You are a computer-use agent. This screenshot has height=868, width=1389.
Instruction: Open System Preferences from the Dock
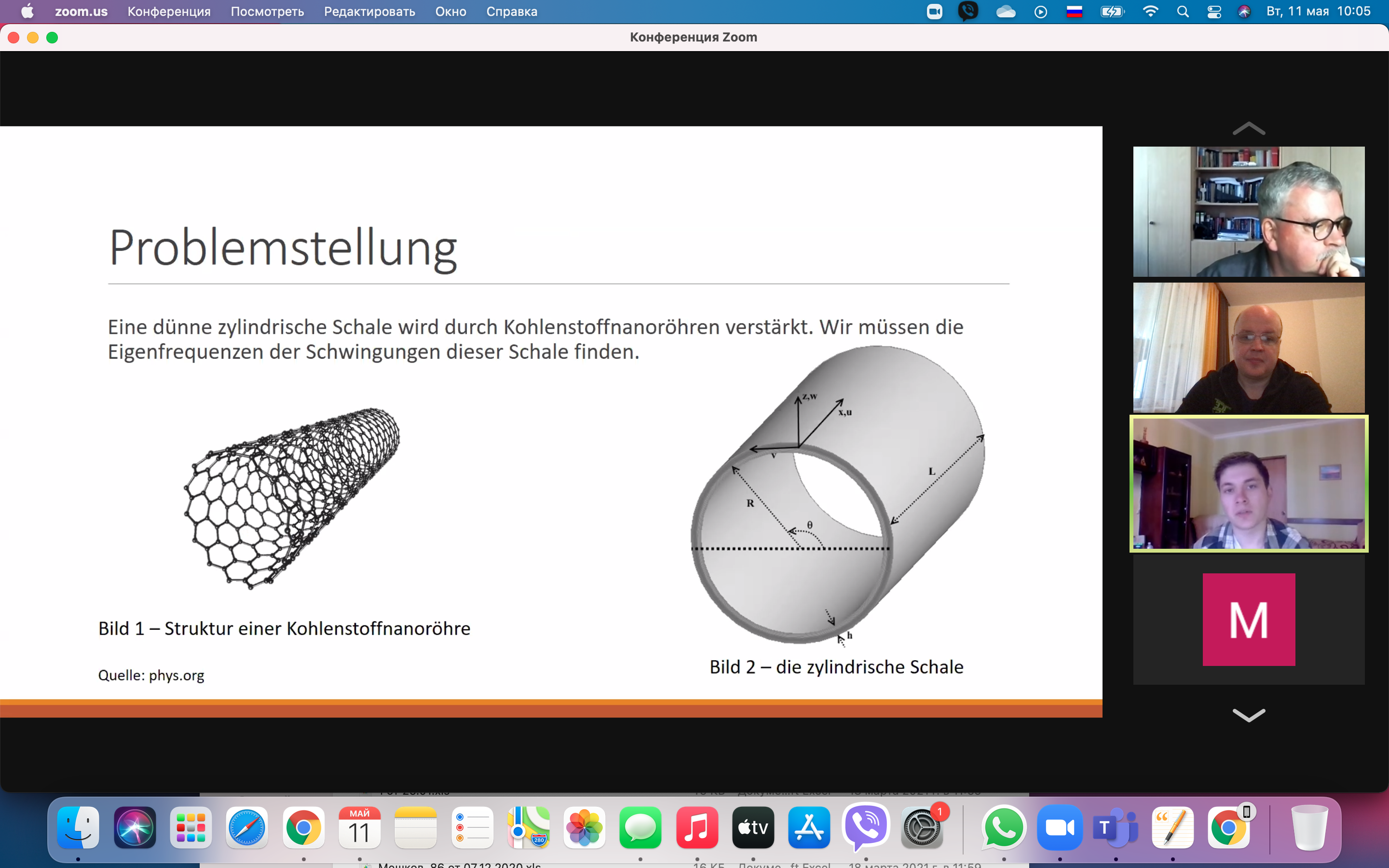922,827
